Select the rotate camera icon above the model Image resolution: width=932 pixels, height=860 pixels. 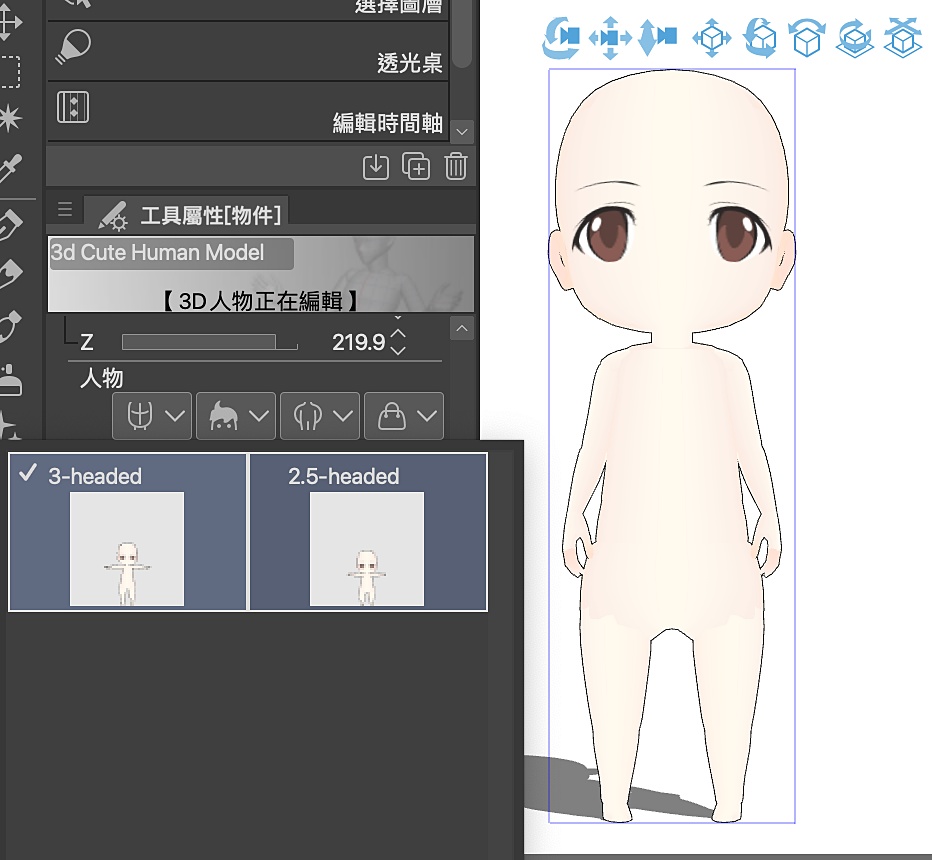[560, 38]
